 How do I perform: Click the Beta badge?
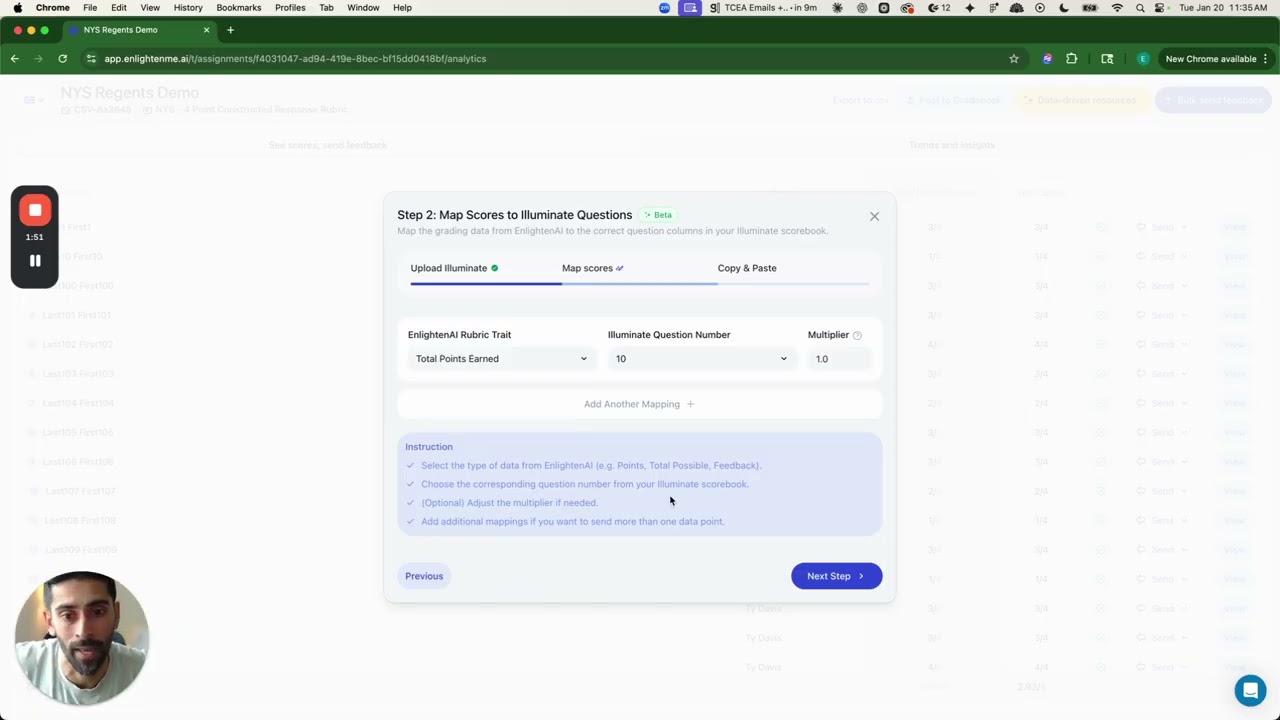coord(658,215)
